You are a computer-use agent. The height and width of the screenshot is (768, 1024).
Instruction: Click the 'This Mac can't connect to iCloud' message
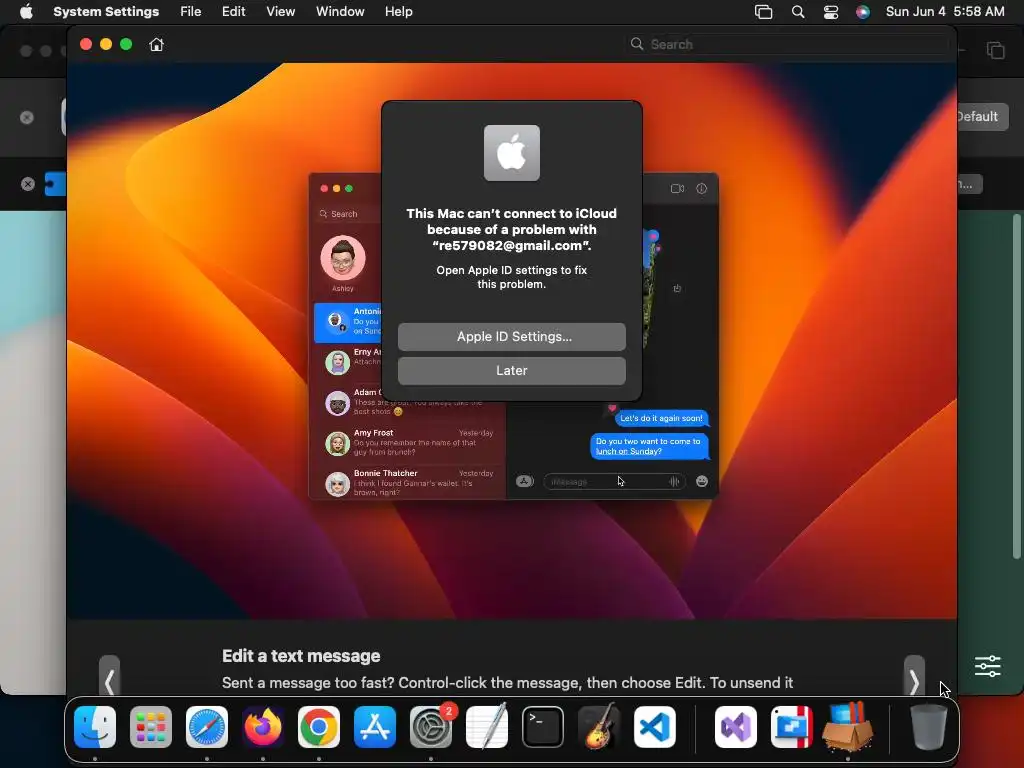point(511,230)
